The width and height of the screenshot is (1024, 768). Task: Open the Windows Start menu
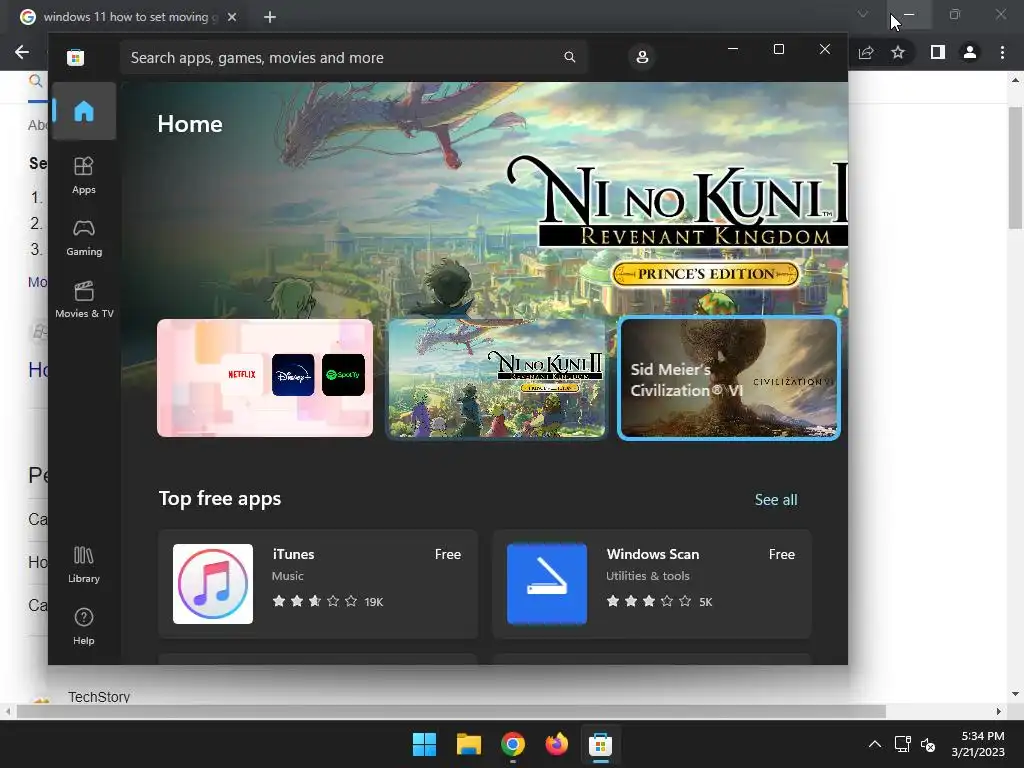click(x=424, y=744)
